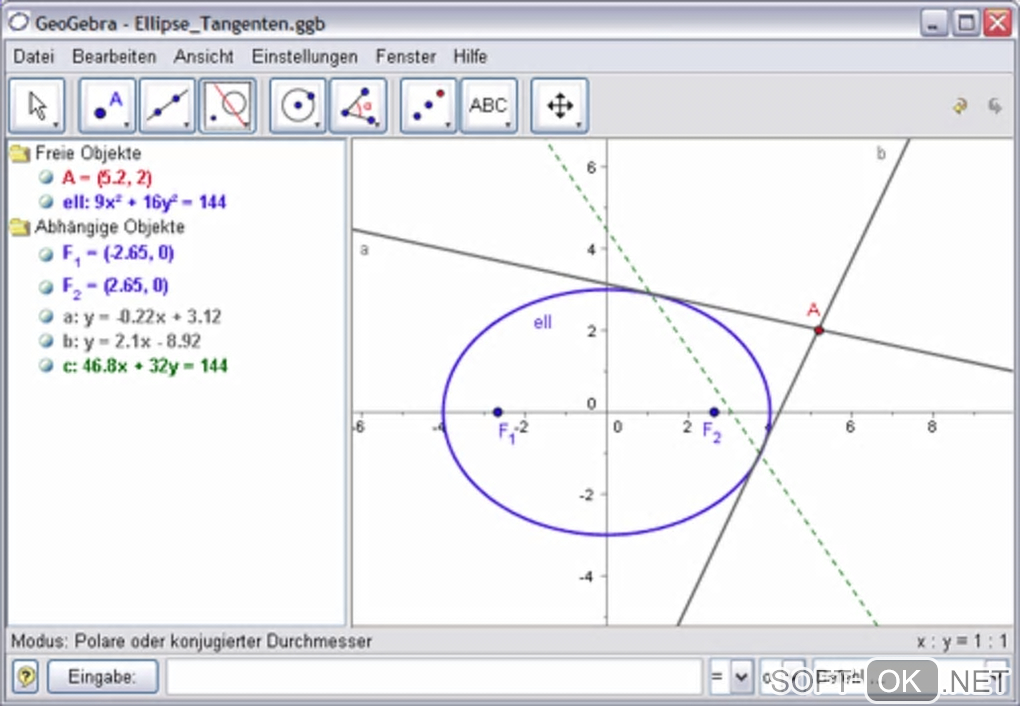Open the Fenster menu

406,57
